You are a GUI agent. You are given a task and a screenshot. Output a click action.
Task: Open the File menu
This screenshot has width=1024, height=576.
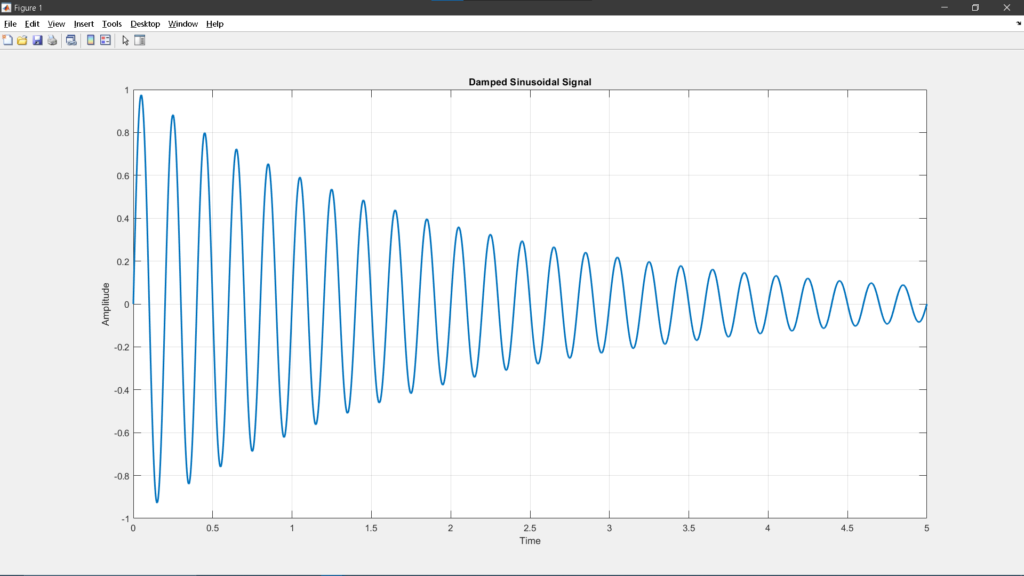[10, 23]
